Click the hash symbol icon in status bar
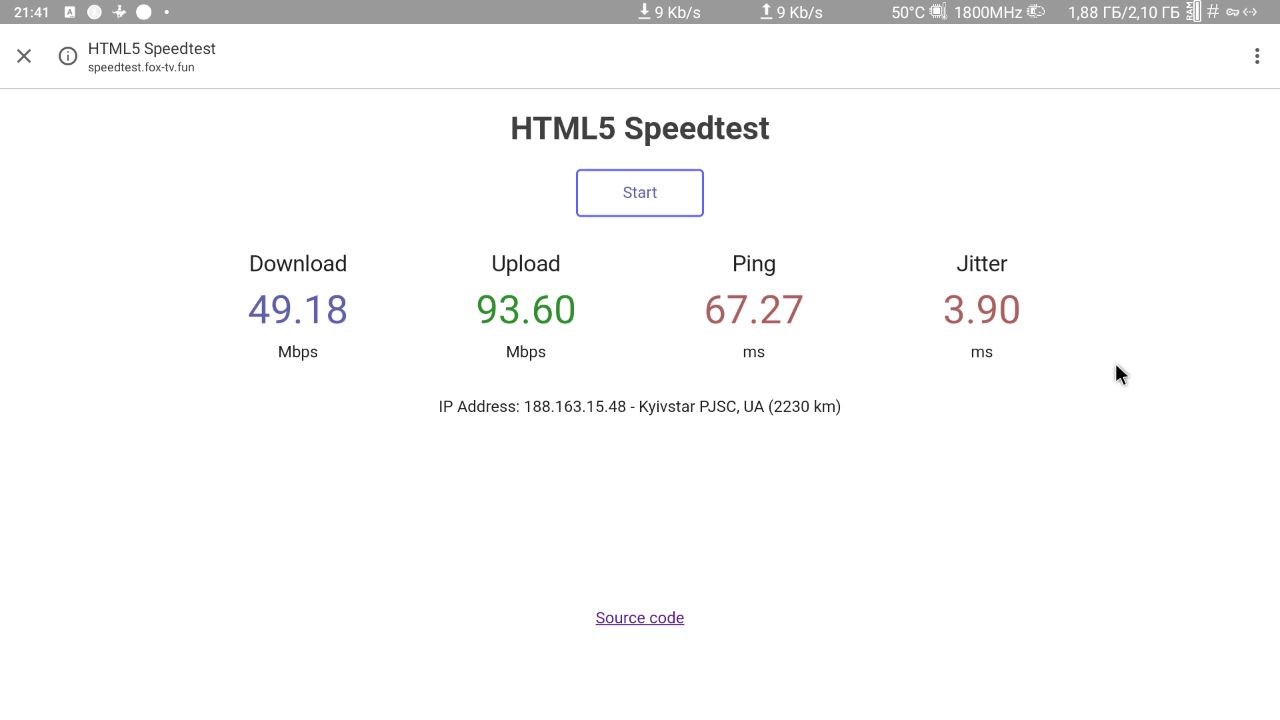This screenshot has height=720, width=1280. (x=1213, y=12)
